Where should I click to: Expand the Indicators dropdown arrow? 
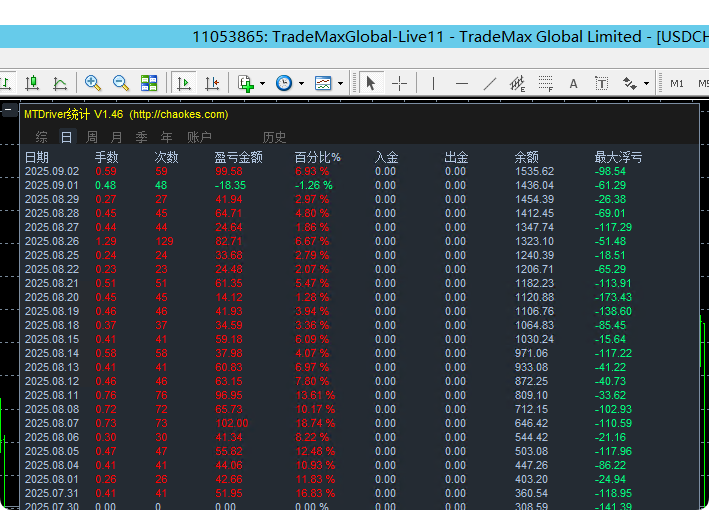[x=262, y=84]
